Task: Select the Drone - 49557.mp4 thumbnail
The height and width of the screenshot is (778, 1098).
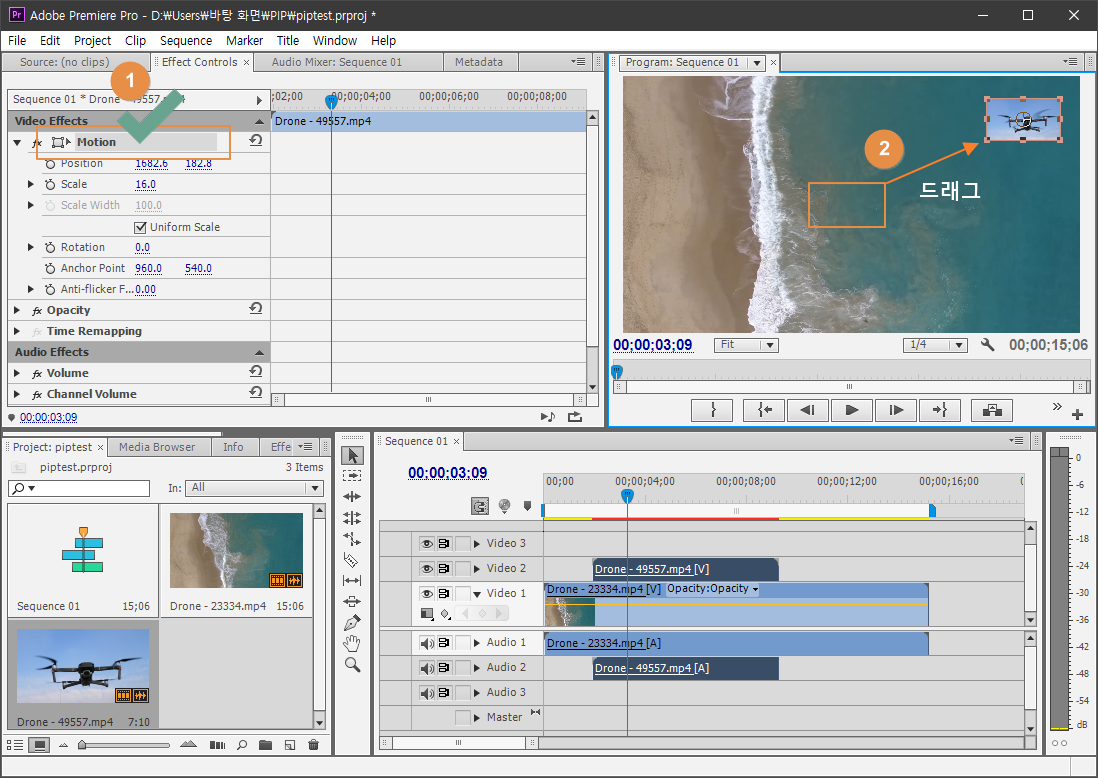Action: pyautogui.click(x=83, y=666)
